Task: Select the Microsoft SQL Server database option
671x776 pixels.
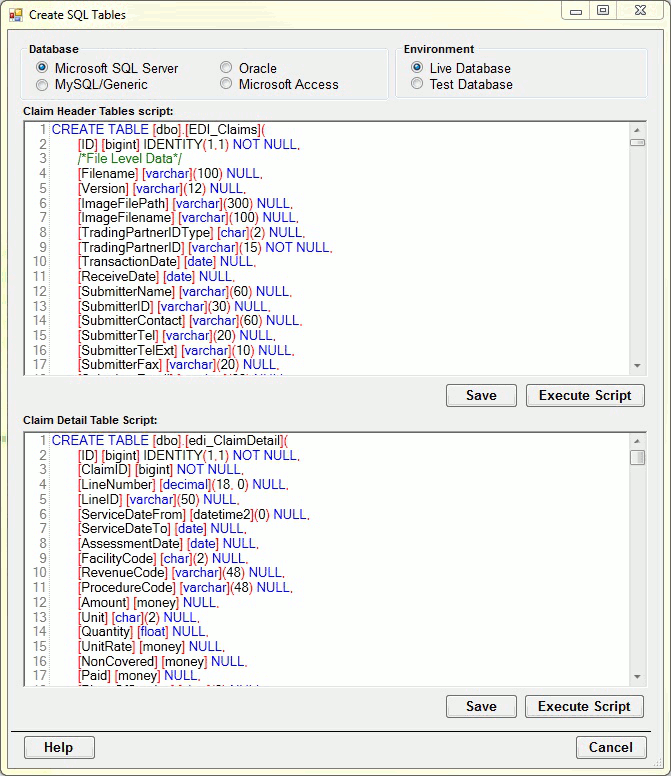Action: 42,68
